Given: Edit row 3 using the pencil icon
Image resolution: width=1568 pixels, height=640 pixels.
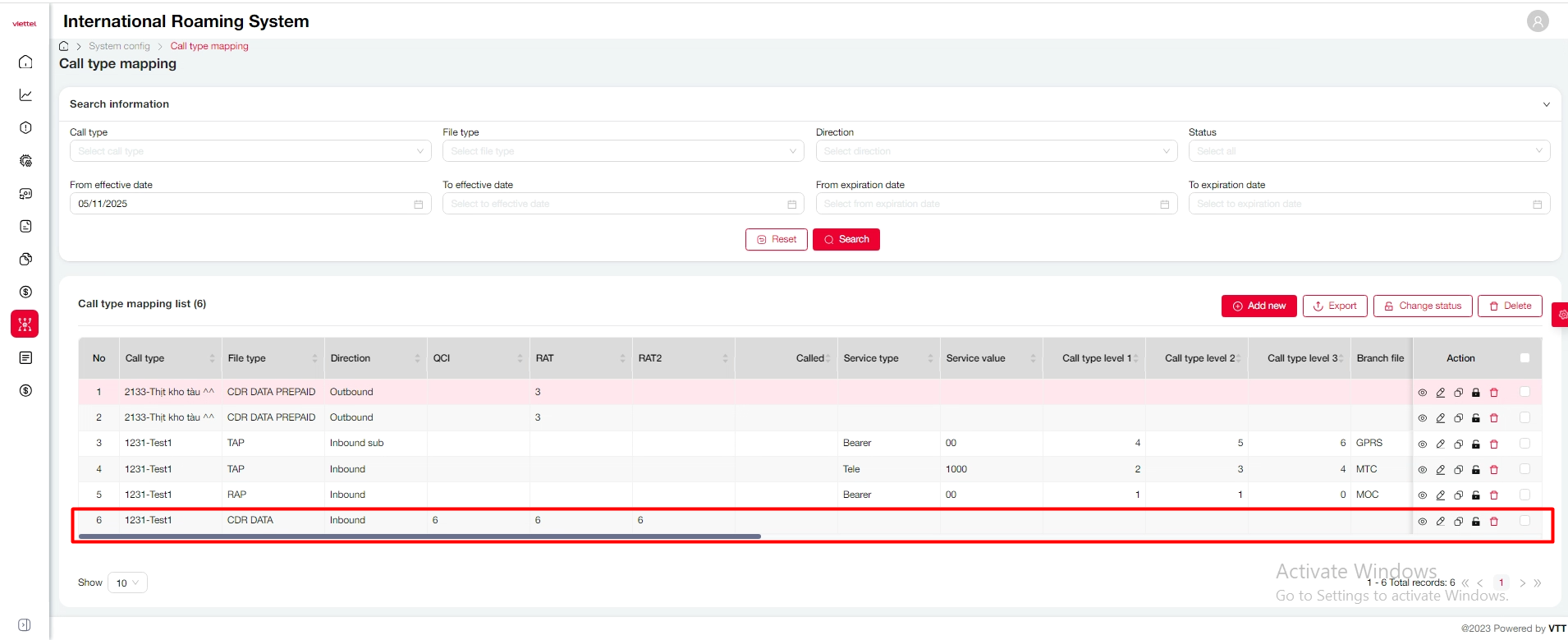Looking at the screenshot, I should point(1441,444).
